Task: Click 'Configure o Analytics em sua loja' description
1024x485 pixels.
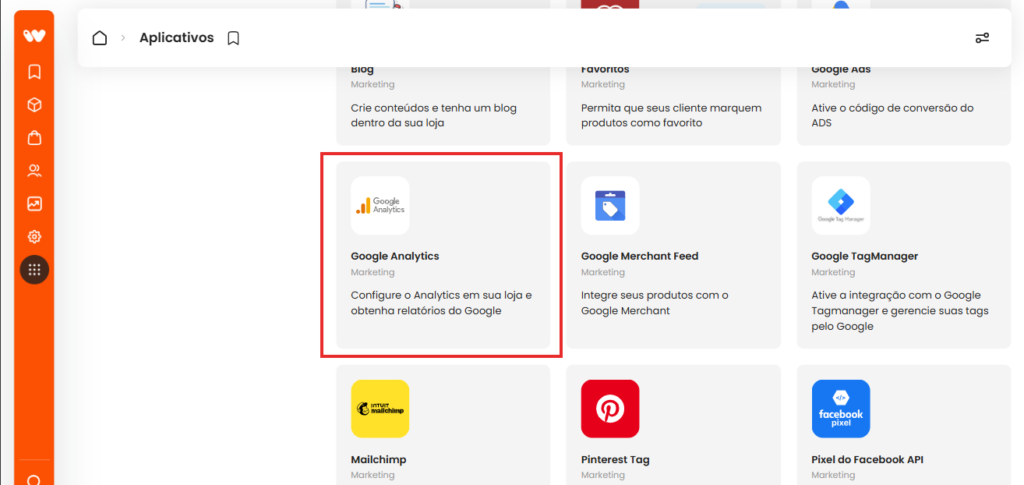Action: pos(441,303)
